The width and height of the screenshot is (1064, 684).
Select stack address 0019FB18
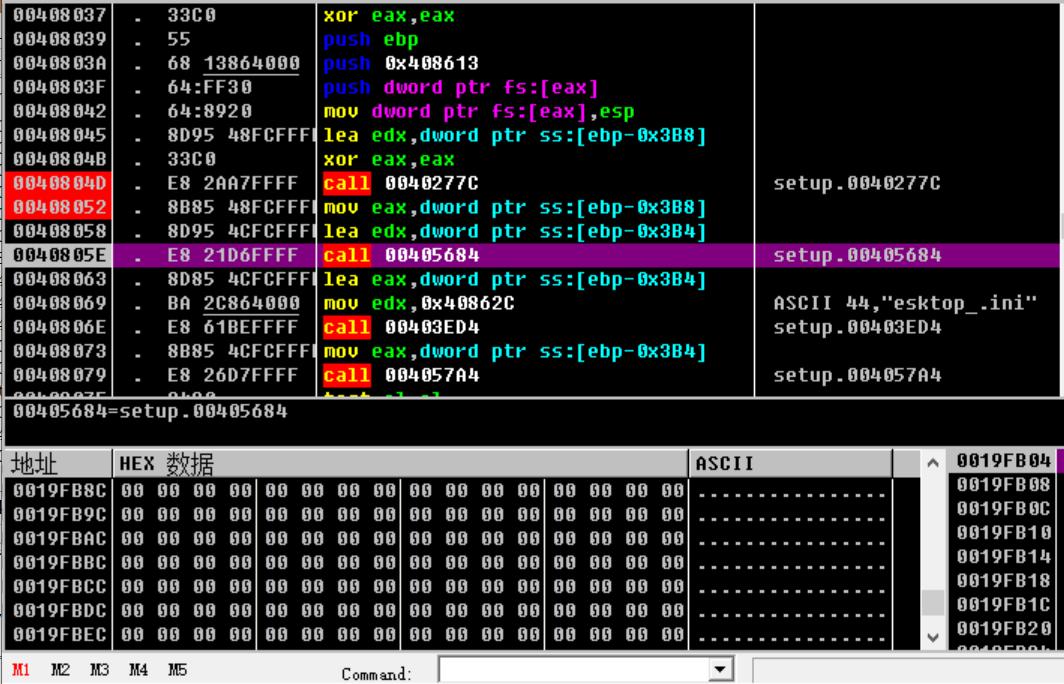pos(1004,581)
